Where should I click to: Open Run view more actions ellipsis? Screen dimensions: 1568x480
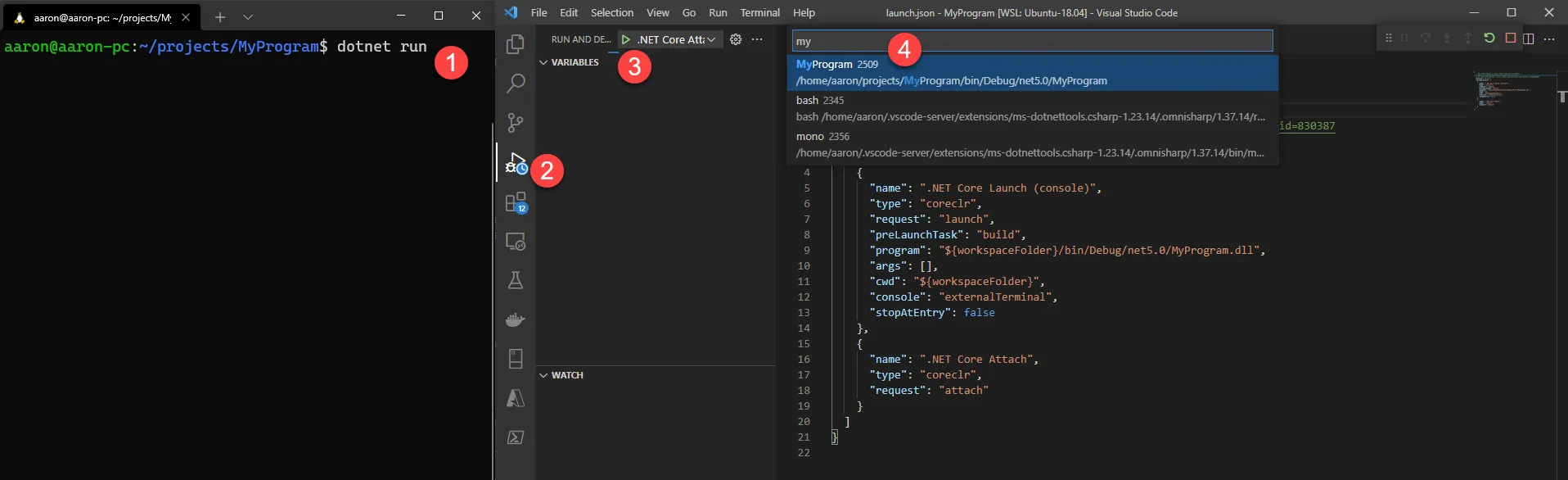click(x=757, y=39)
